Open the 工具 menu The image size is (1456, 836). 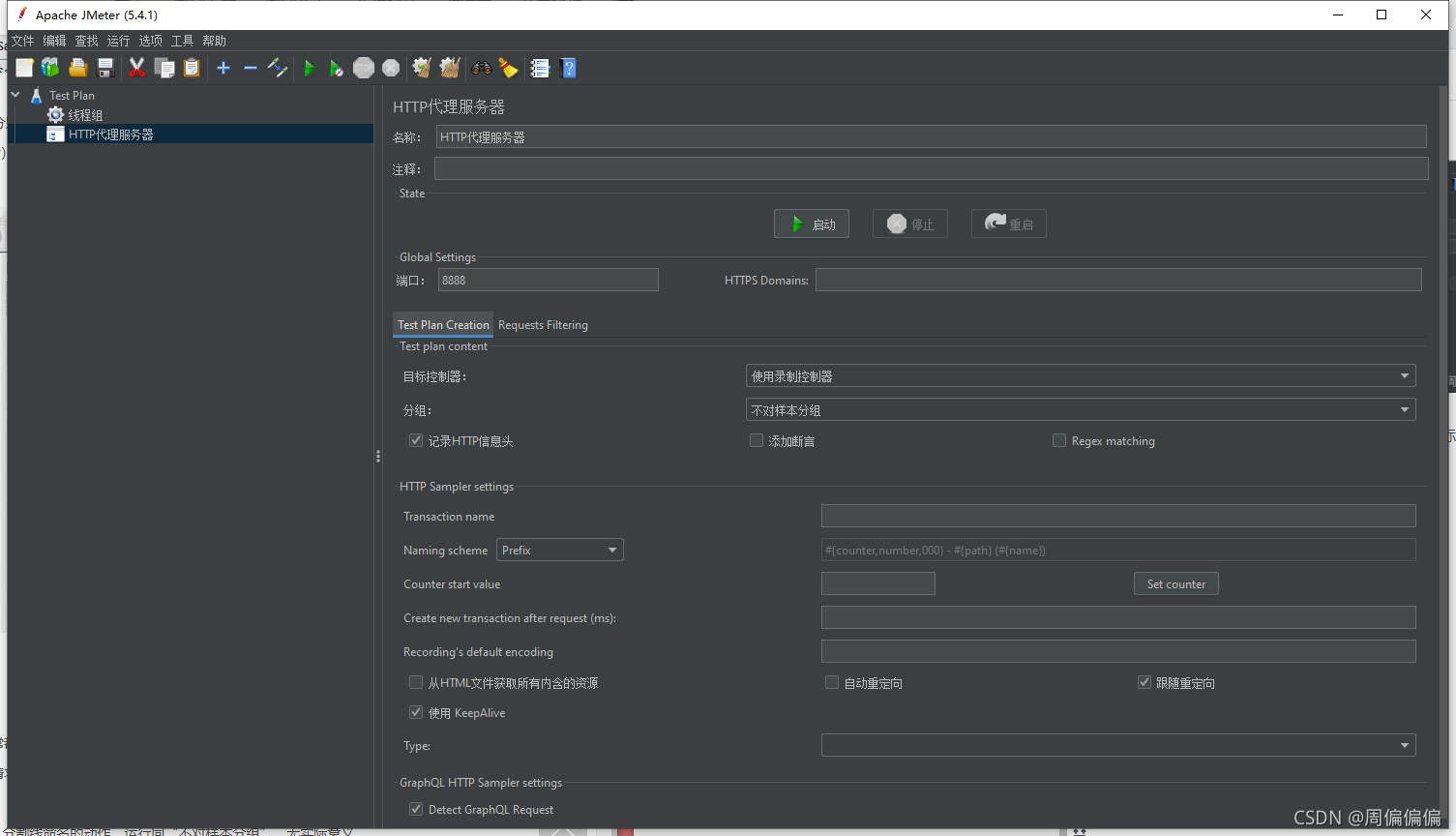182,41
